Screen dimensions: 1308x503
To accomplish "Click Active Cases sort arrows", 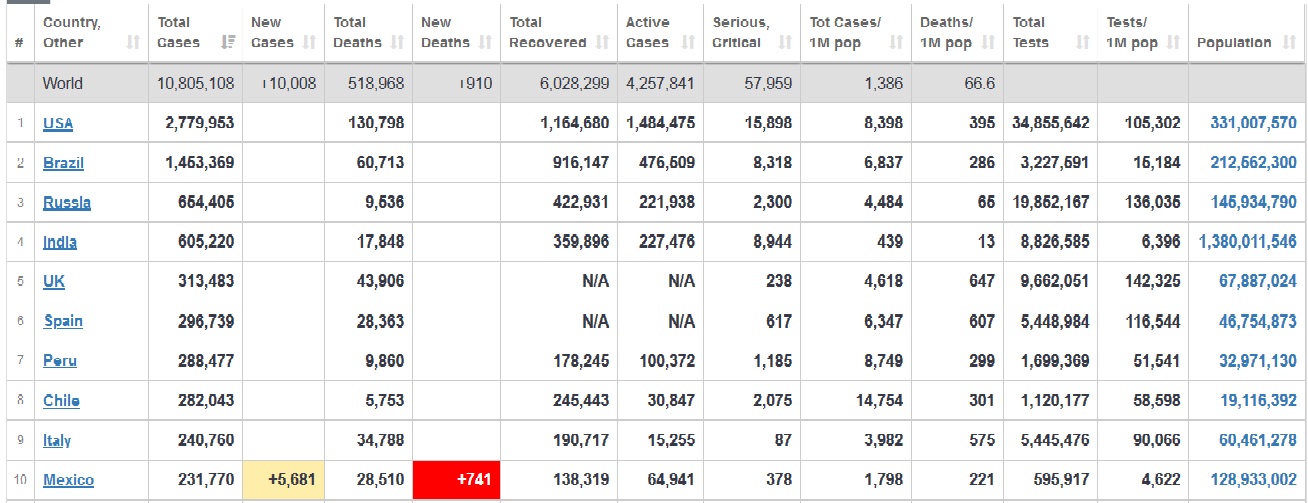I will [x=688, y=43].
